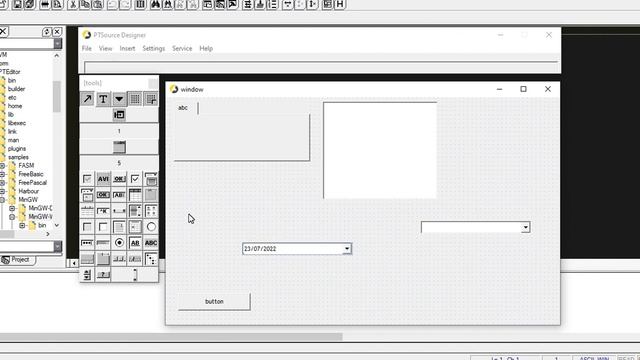
Task: Open dropdown at bottom of left file panel
Action: tap(58, 246)
